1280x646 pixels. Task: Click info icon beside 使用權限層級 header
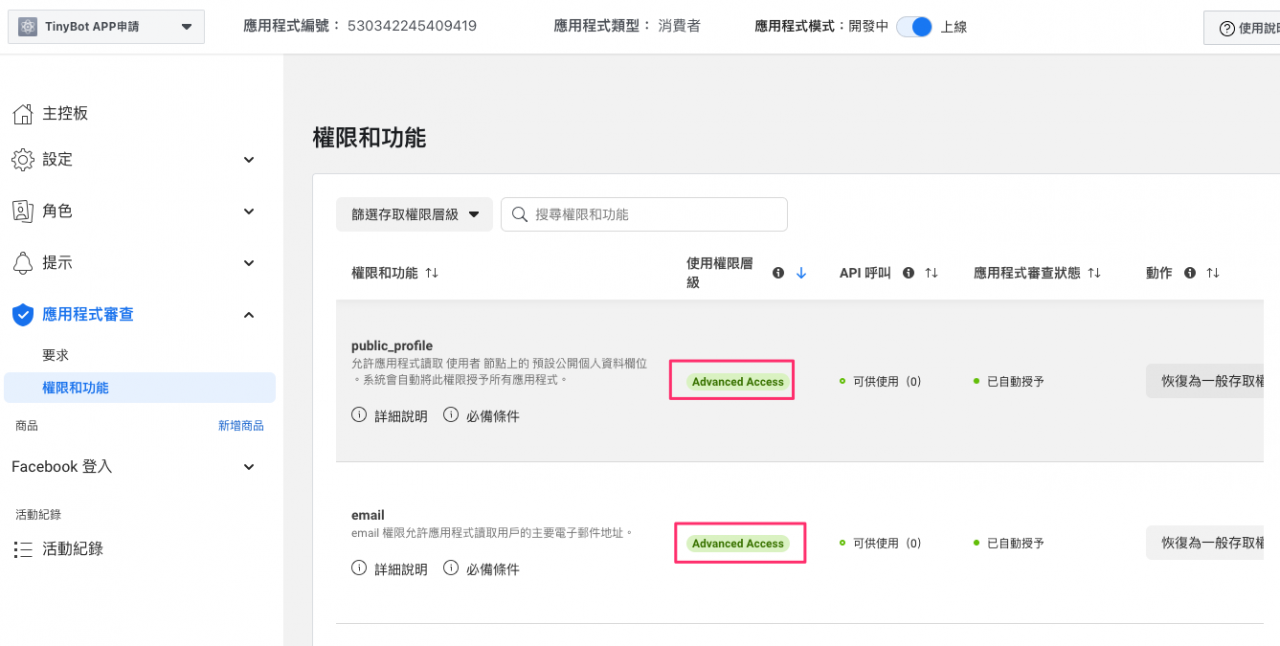point(778,273)
